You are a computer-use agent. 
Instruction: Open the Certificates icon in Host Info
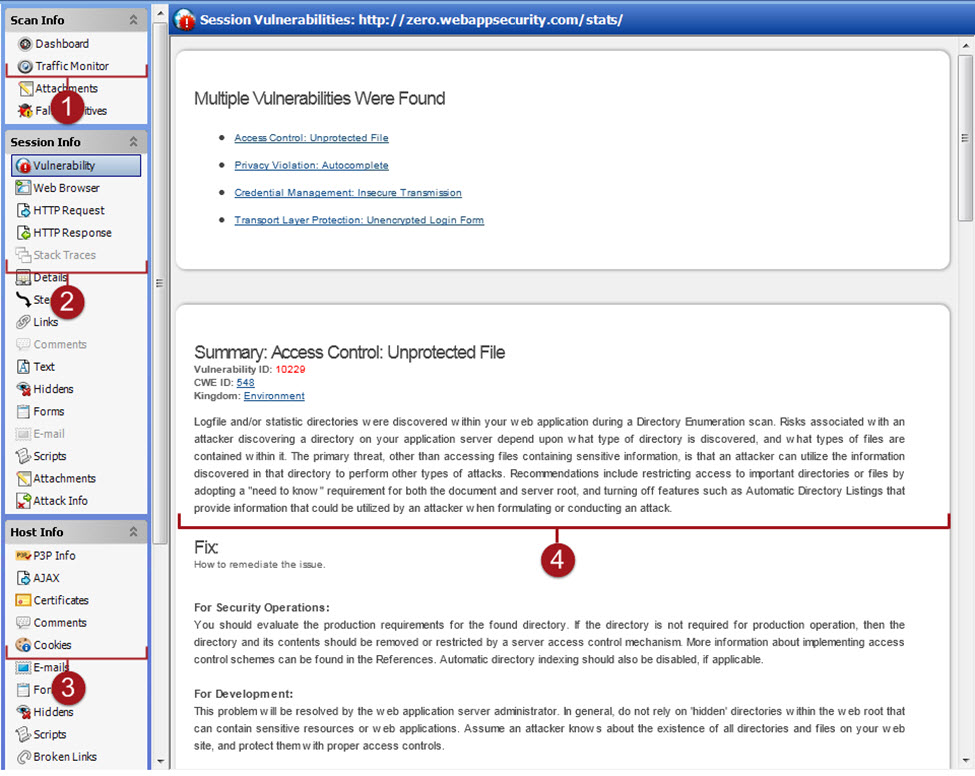[24, 601]
